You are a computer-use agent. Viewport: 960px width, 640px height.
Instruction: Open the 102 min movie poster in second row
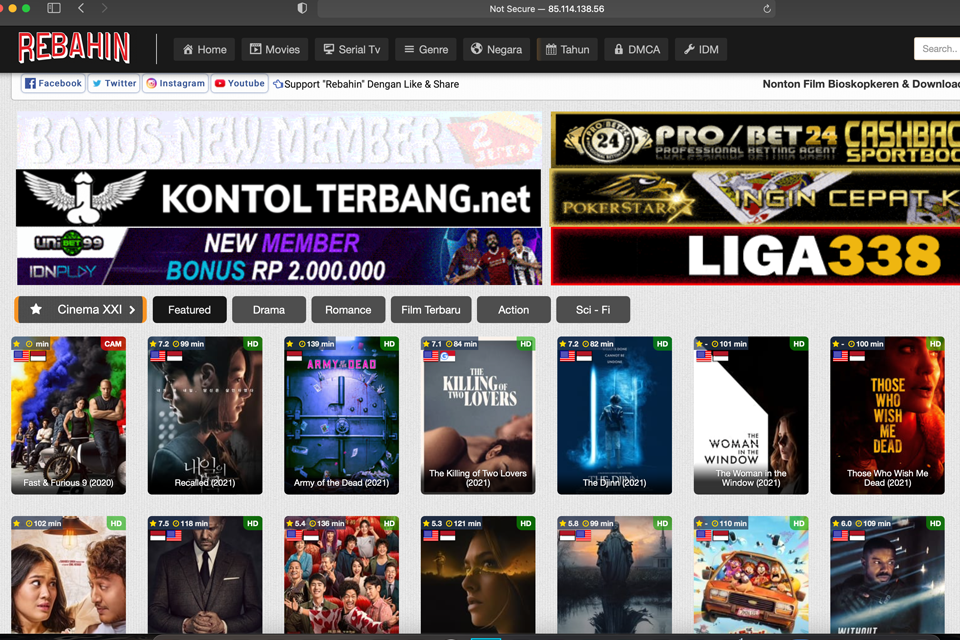pyautogui.click(x=69, y=574)
